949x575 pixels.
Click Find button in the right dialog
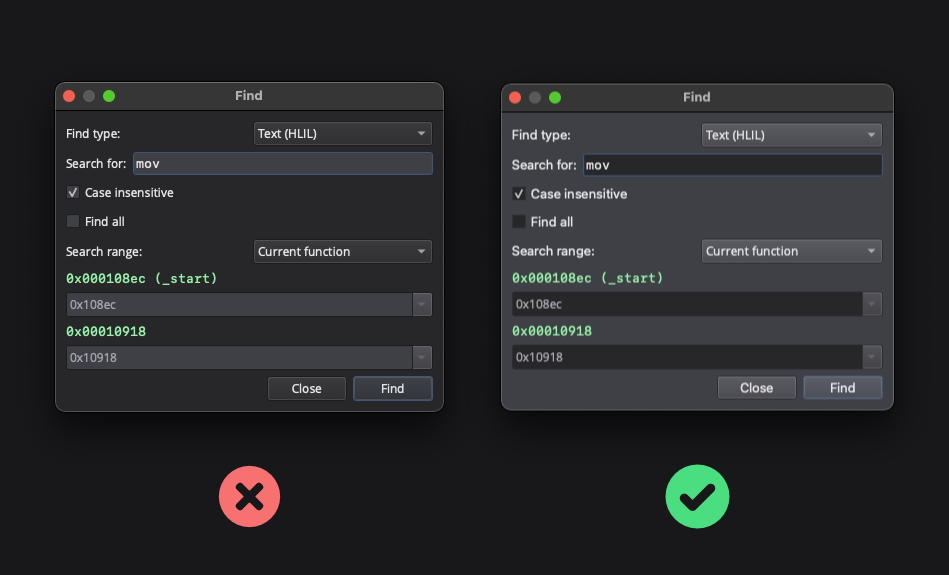[x=842, y=388]
